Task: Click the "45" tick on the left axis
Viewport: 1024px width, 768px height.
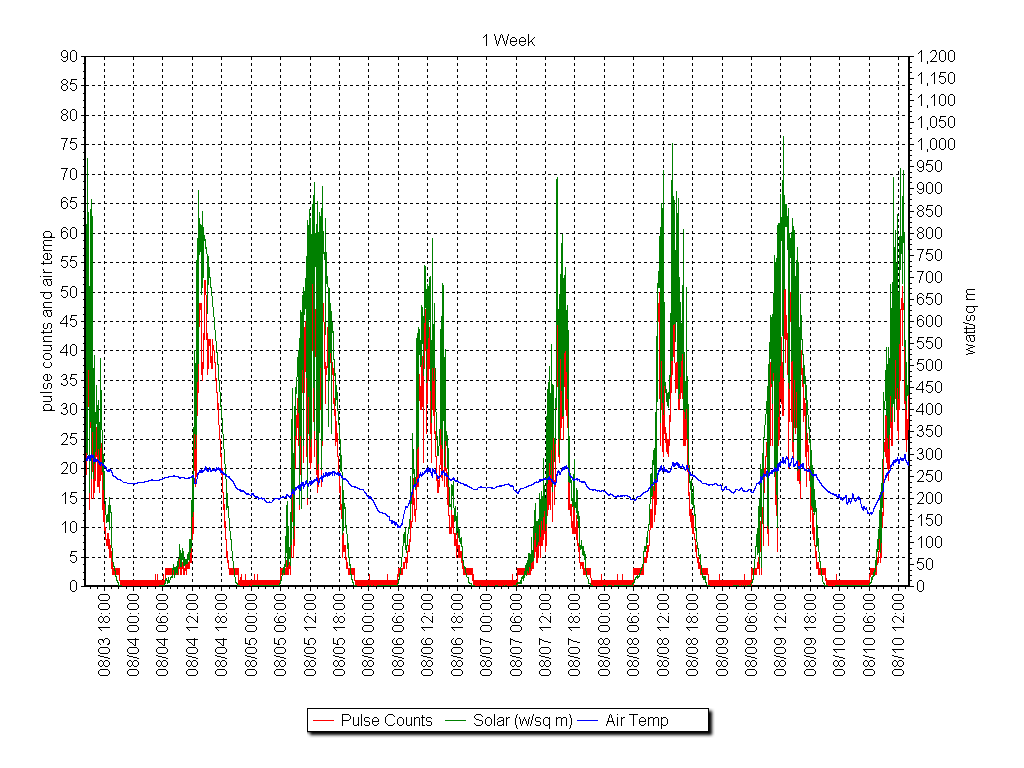Action: pyautogui.click(x=69, y=321)
